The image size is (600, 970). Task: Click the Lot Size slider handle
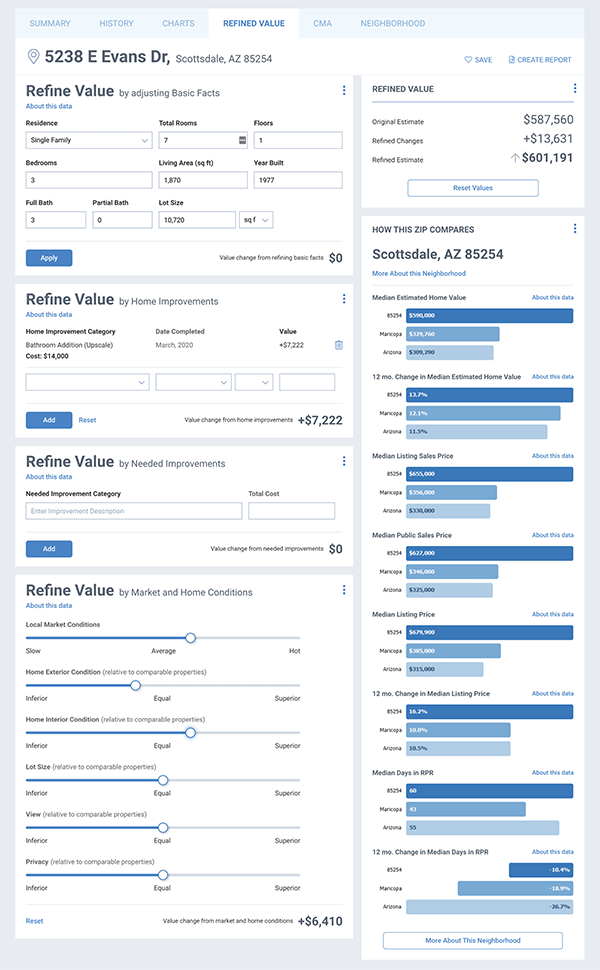pos(163,780)
